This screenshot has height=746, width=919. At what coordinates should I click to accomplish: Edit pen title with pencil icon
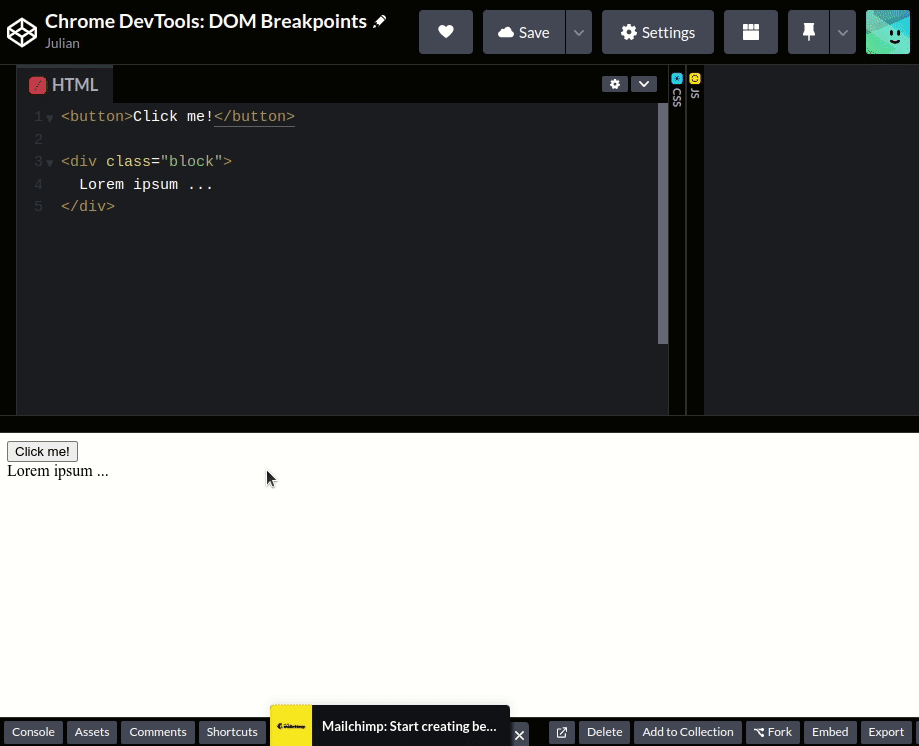coord(380,22)
